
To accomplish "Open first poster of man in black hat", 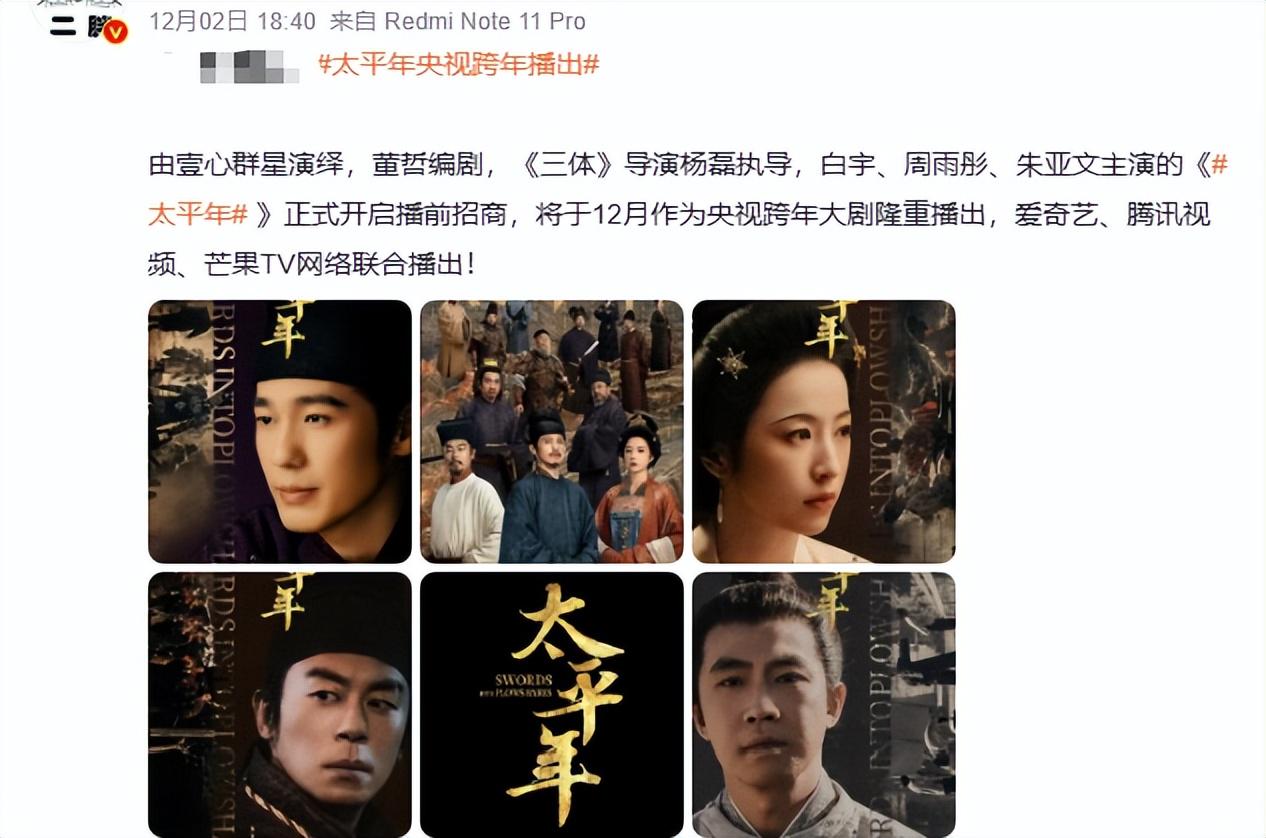I will [x=280, y=431].
